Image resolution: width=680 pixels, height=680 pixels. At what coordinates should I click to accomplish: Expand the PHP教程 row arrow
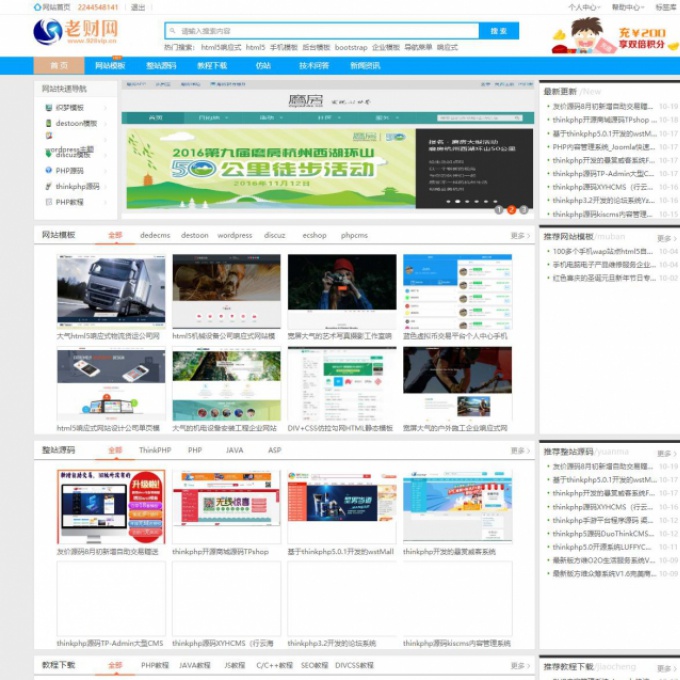click(x=105, y=202)
